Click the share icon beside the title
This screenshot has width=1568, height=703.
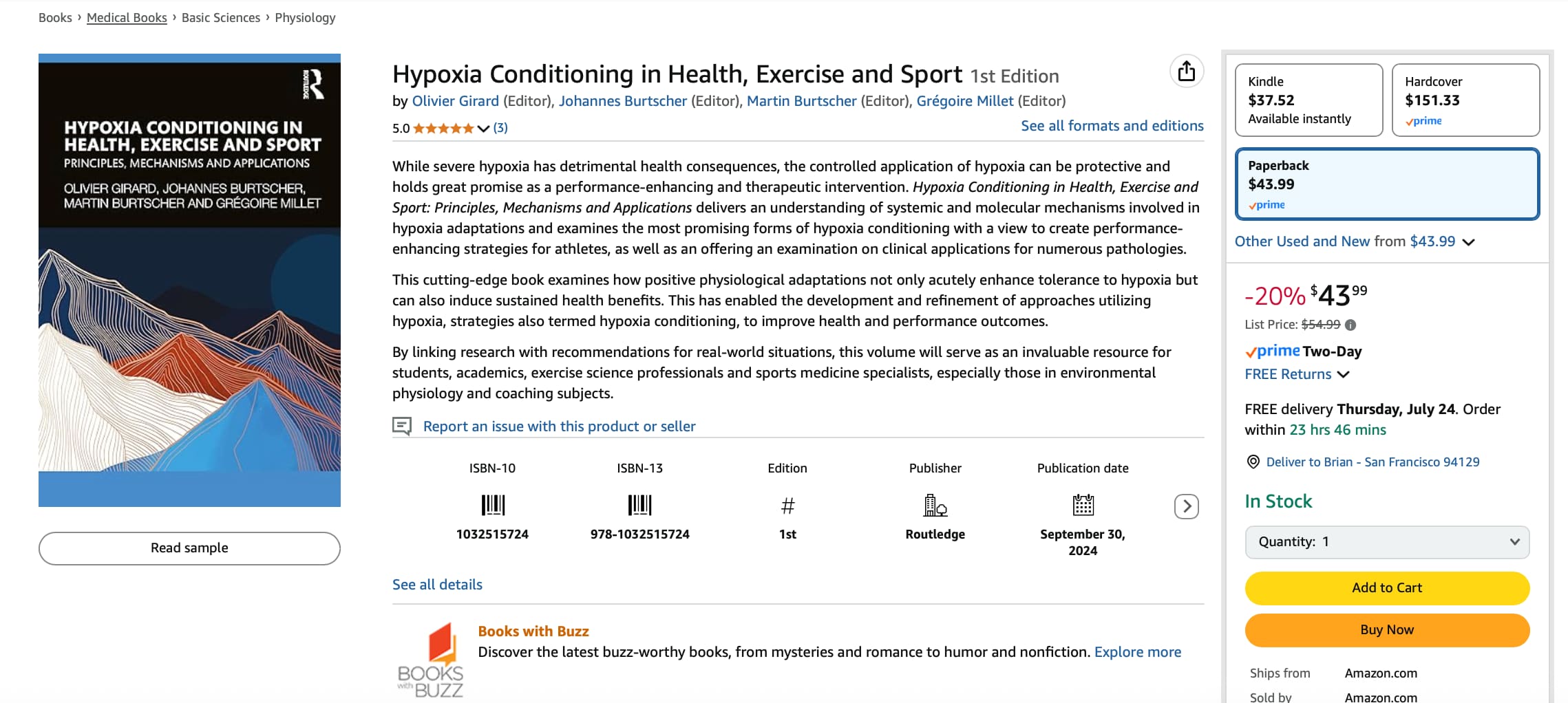(x=1186, y=71)
